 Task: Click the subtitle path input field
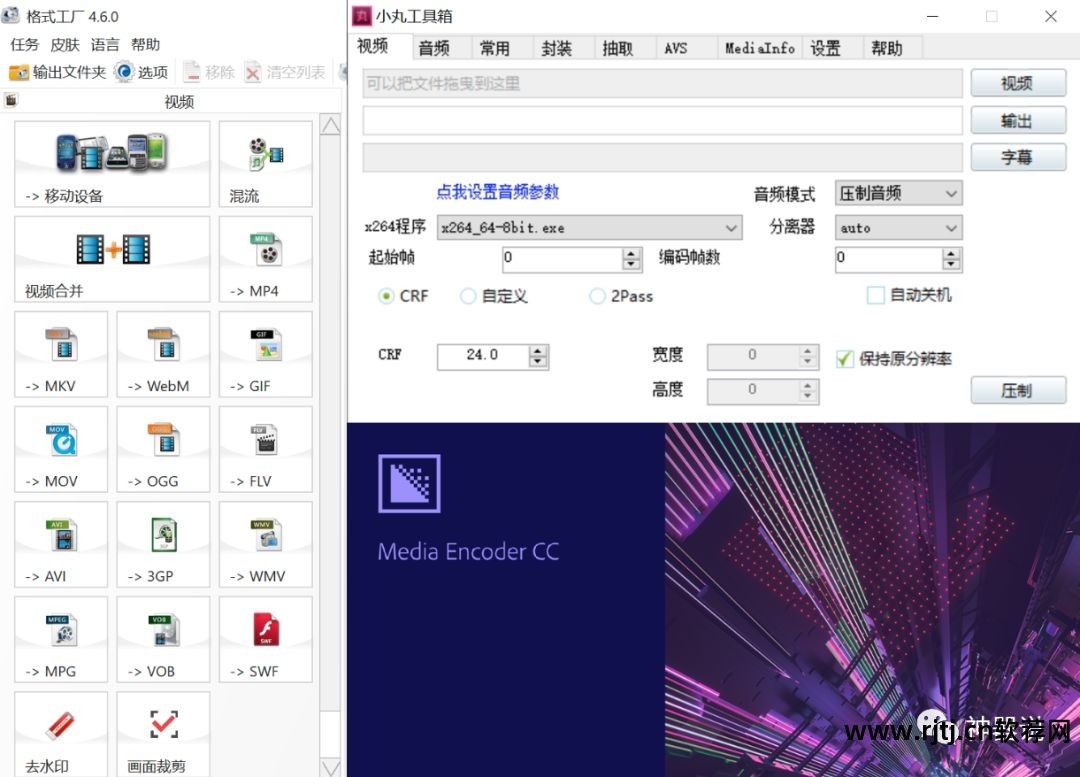point(663,157)
